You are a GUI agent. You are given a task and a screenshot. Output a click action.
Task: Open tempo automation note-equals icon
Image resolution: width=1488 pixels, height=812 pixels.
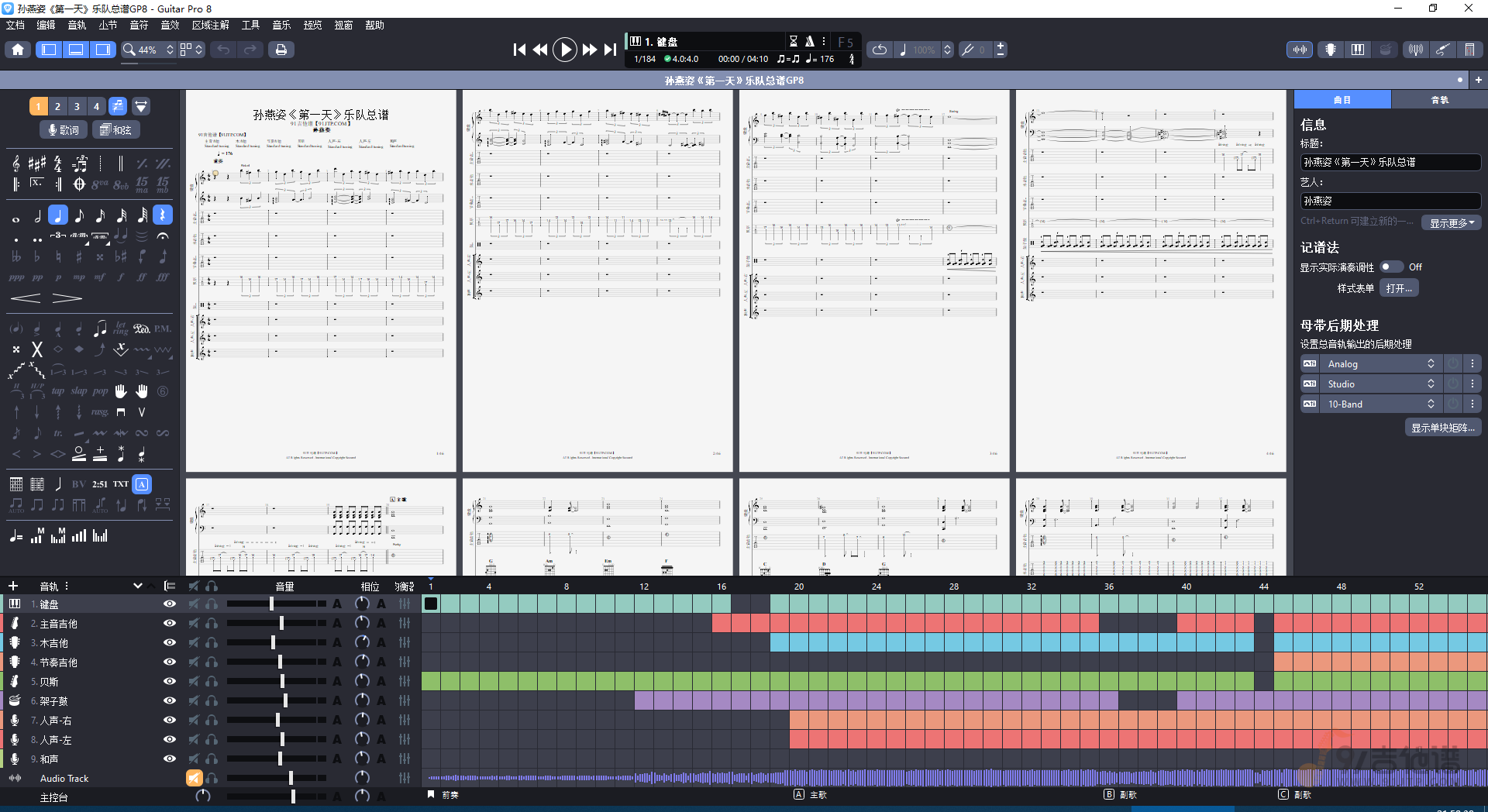pos(16,535)
